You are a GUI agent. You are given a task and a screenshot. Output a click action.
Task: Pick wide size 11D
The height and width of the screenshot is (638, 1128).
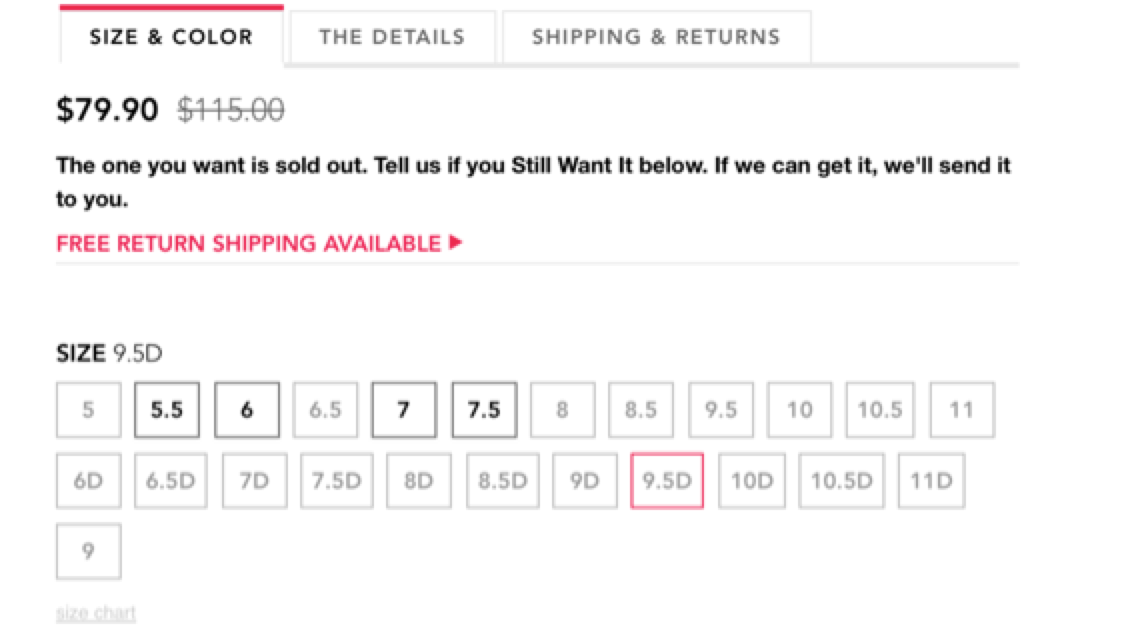coord(931,481)
